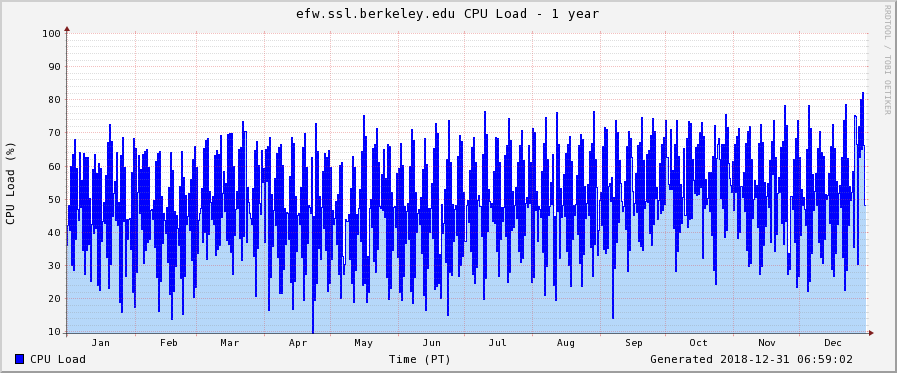Click the Apr label on time axis
Image resolution: width=897 pixels, height=373 pixels.
(298, 343)
